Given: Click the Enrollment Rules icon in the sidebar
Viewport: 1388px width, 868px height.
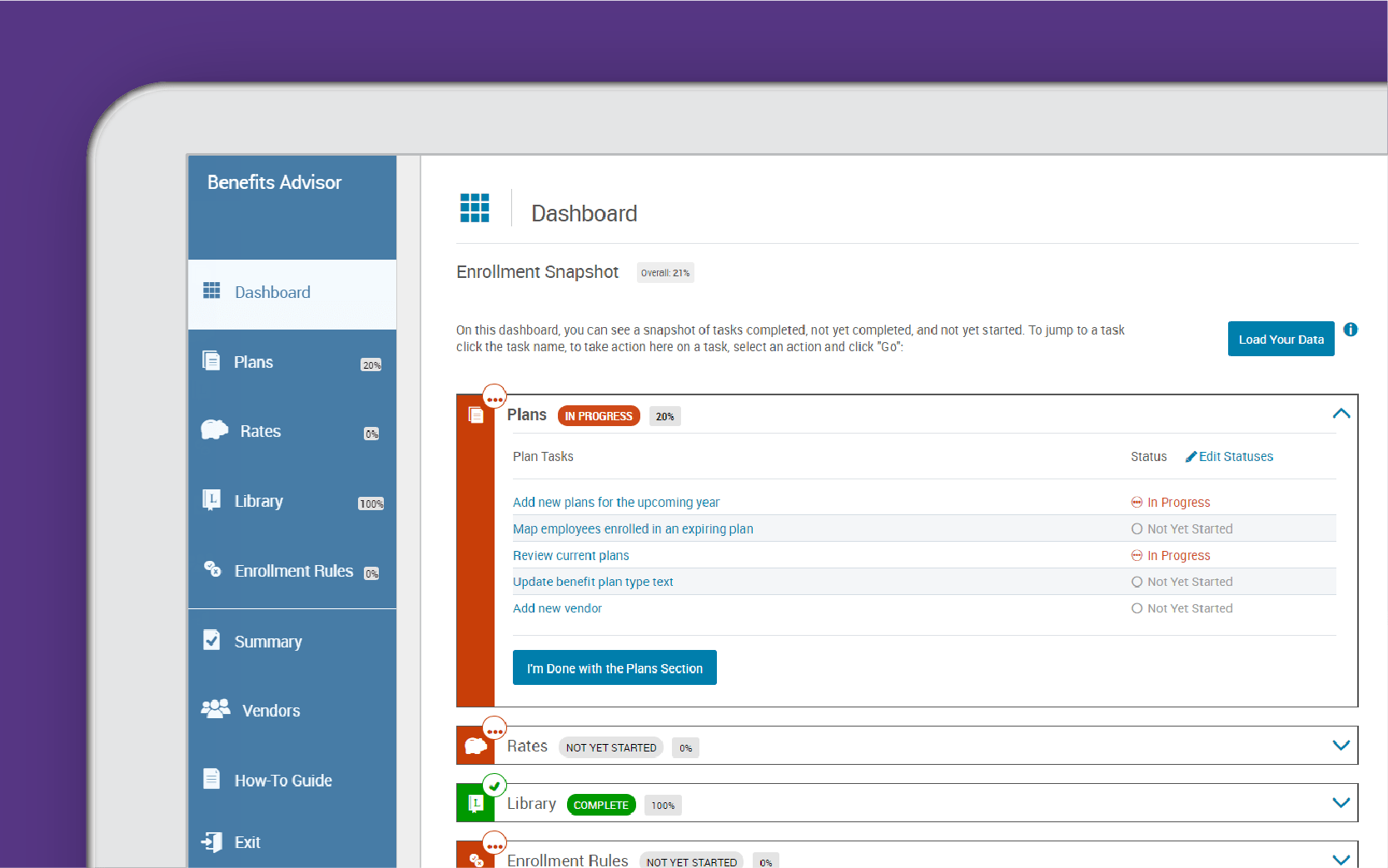Looking at the screenshot, I should 212,569.
